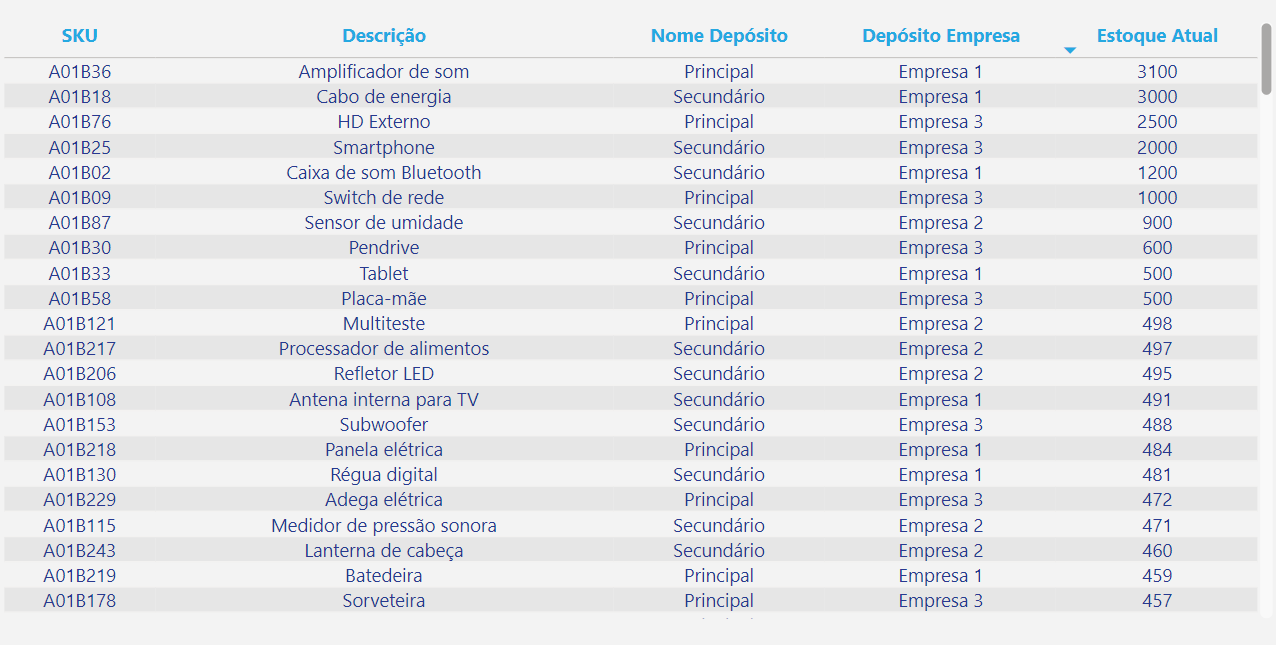The width and height of the screenshot is (1276, 645).
Task: Select the Tablet description cell
Action: [x=383, y=272]
